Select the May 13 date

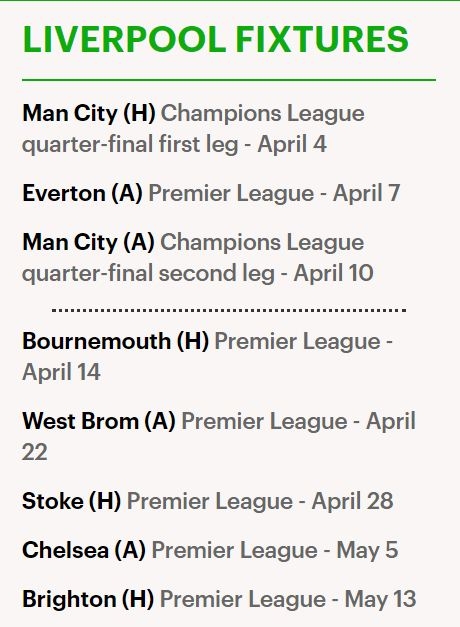pyautogui.click(x=380, y=599)
